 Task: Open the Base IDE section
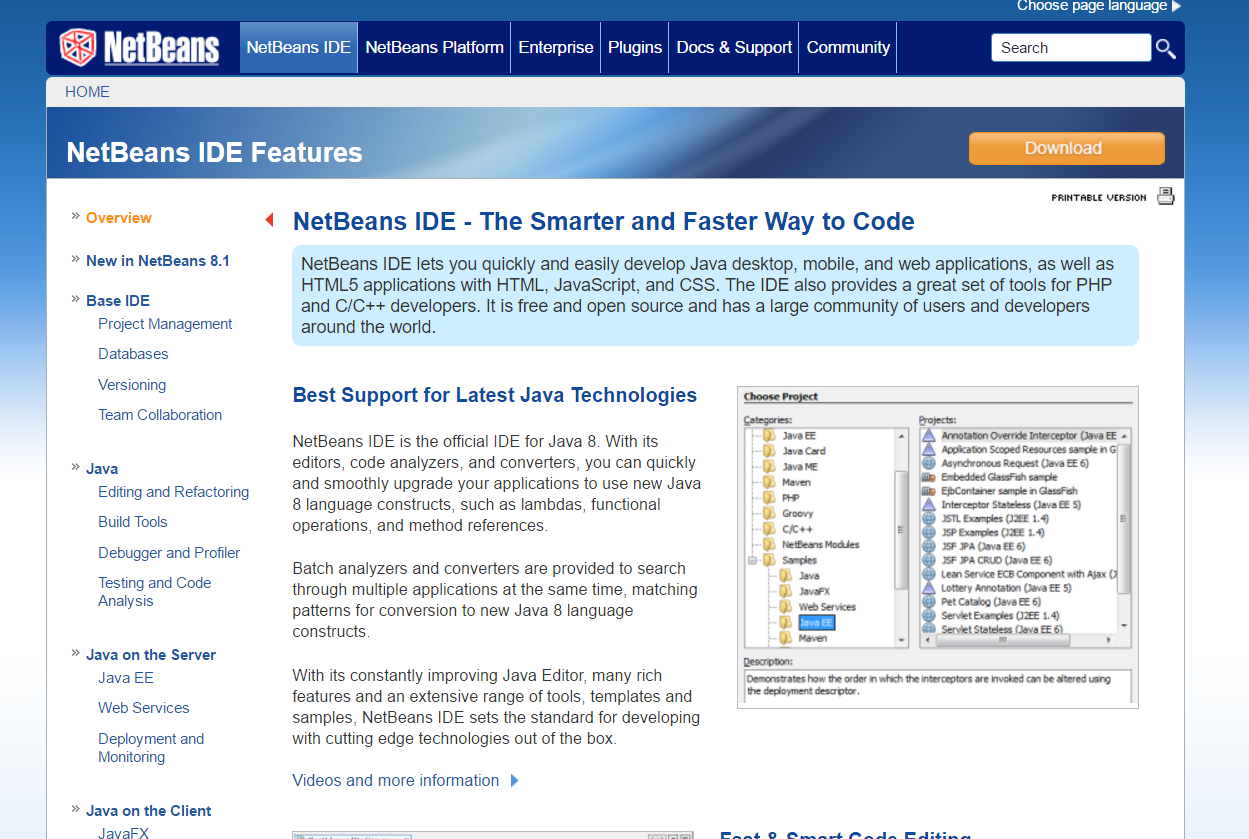tap(118, 301)
